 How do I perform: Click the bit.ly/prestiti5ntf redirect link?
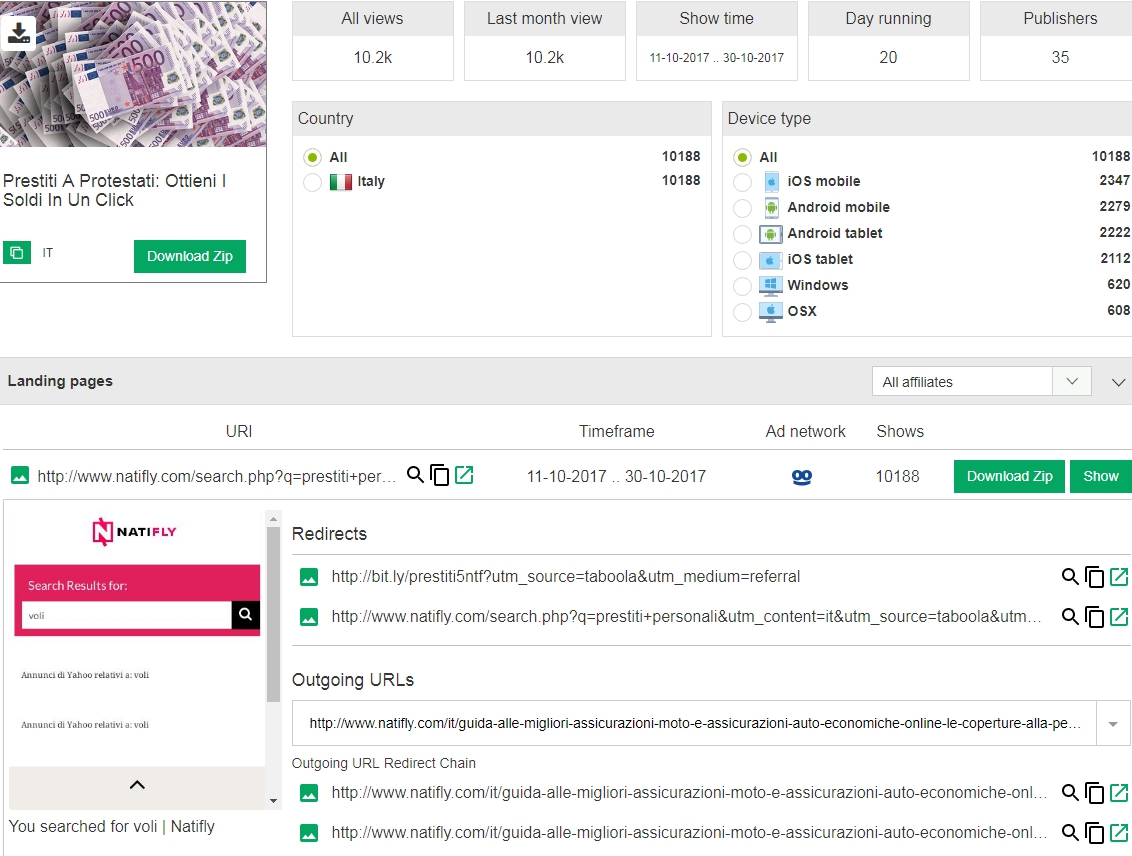point(565,577)
